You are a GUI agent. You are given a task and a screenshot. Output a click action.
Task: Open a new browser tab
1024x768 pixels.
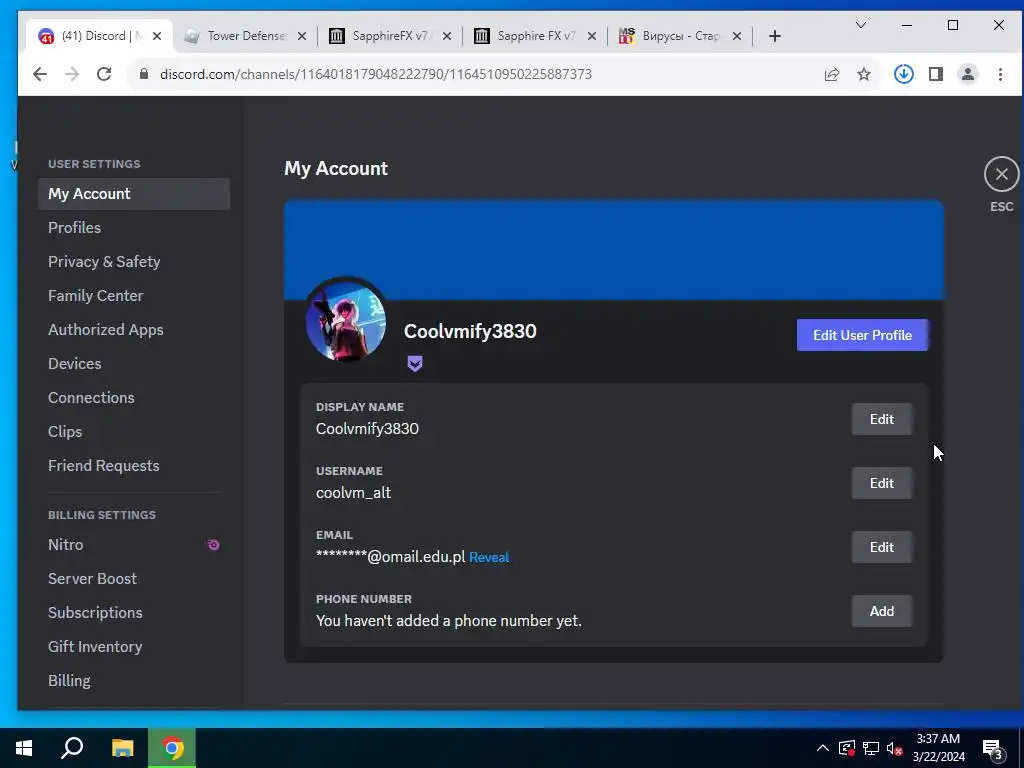point(775,36)
